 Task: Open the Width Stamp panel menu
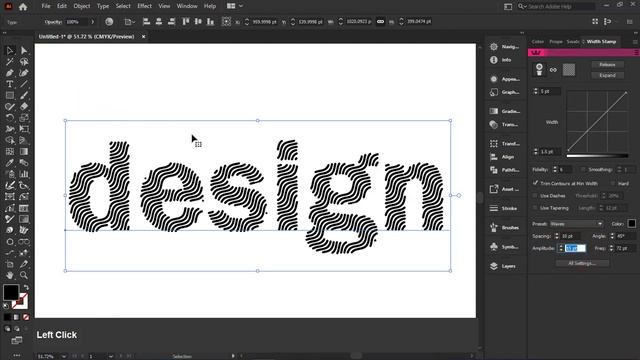(635, 42)
